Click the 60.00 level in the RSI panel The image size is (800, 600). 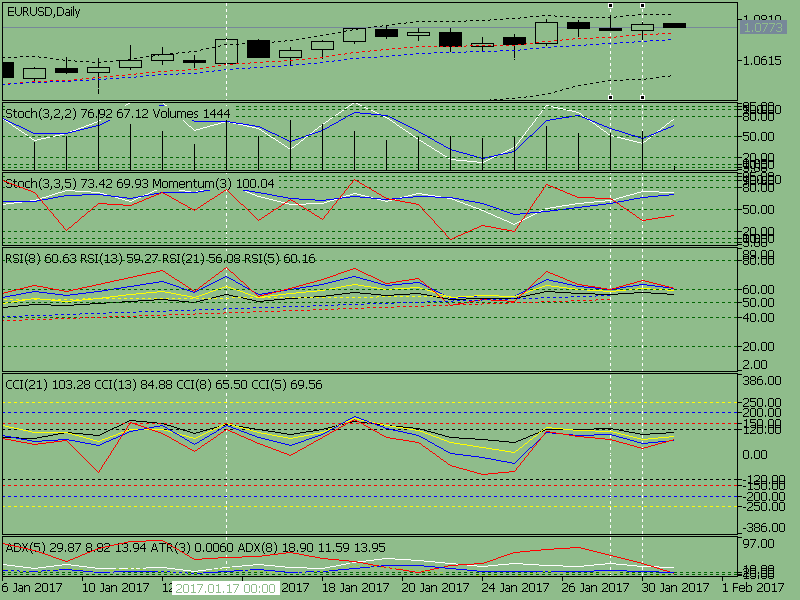coord(758,290)
